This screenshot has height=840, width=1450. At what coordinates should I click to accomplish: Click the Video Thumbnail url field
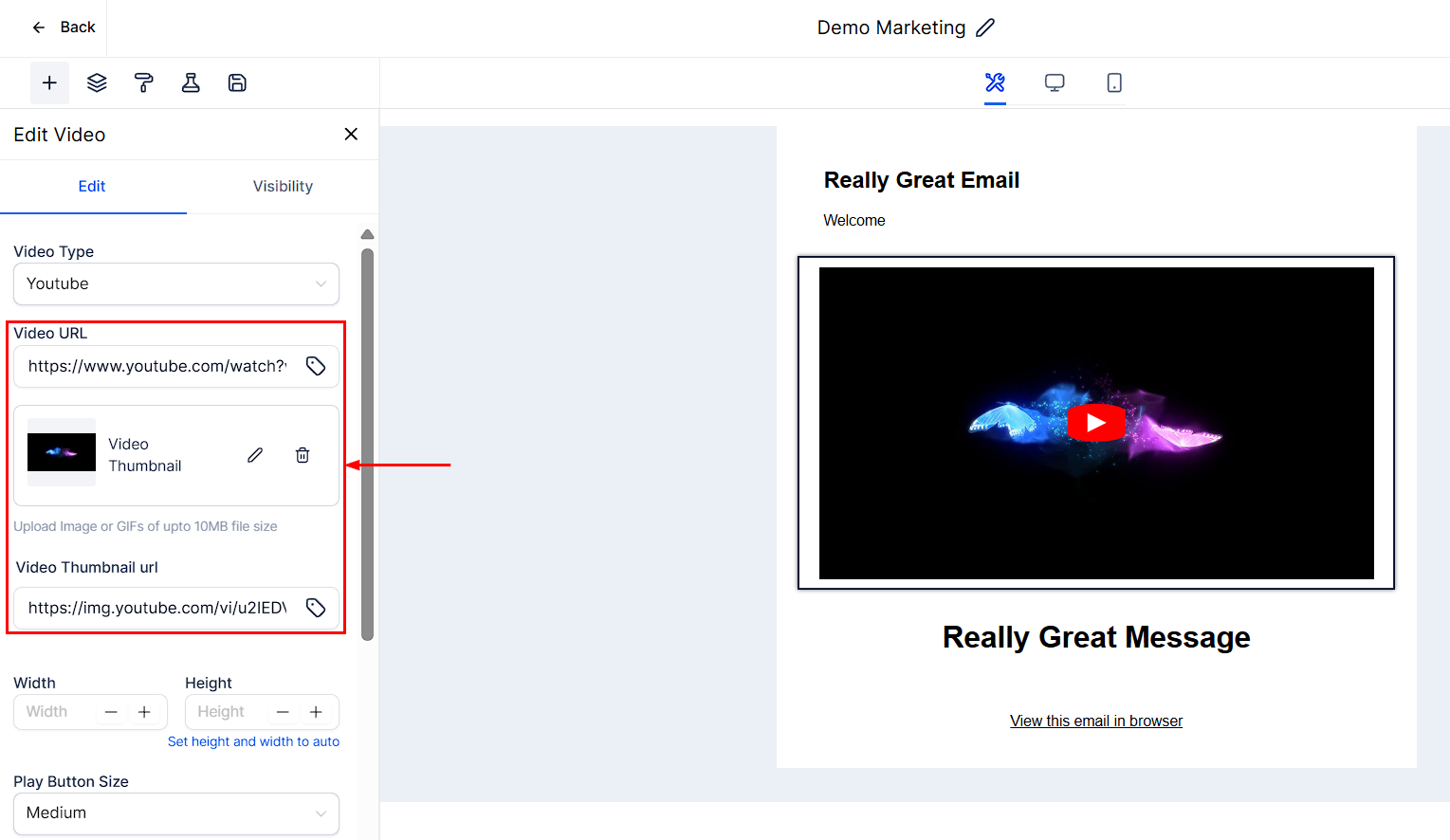[x=156, y=608]
